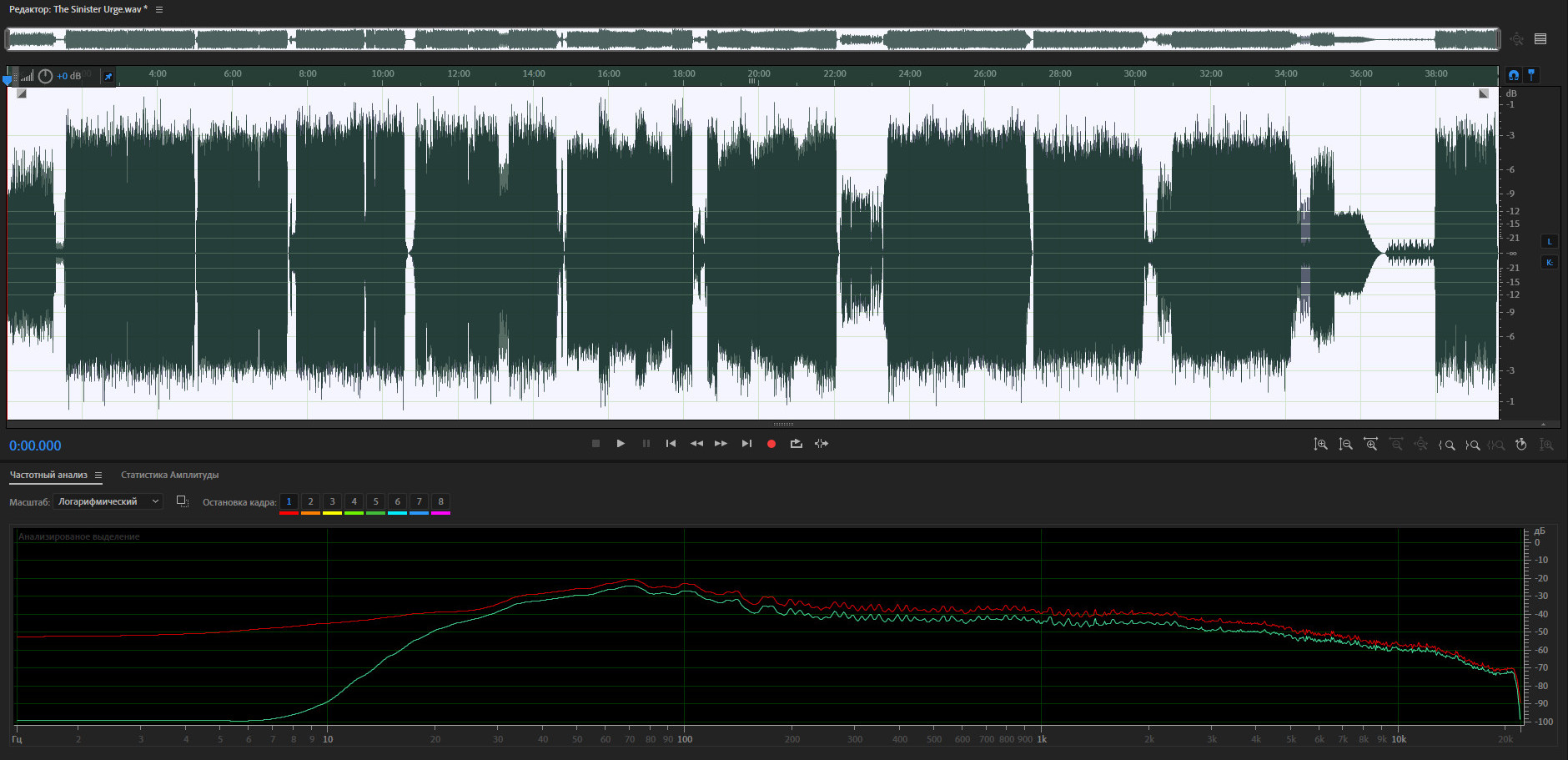Open editor panel menu next to filename

click(159, 10)
